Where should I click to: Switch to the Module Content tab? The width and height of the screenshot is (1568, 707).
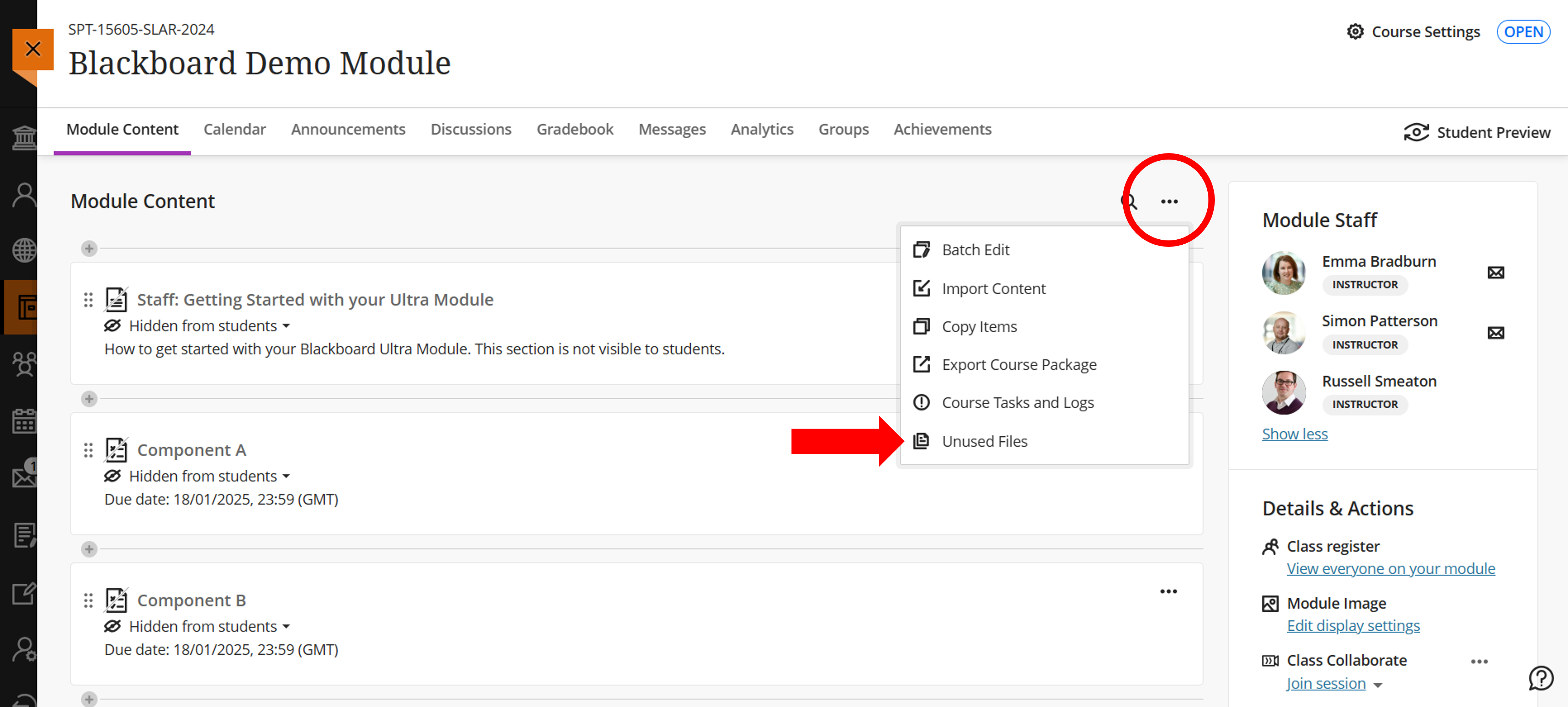tap(122, 129)
